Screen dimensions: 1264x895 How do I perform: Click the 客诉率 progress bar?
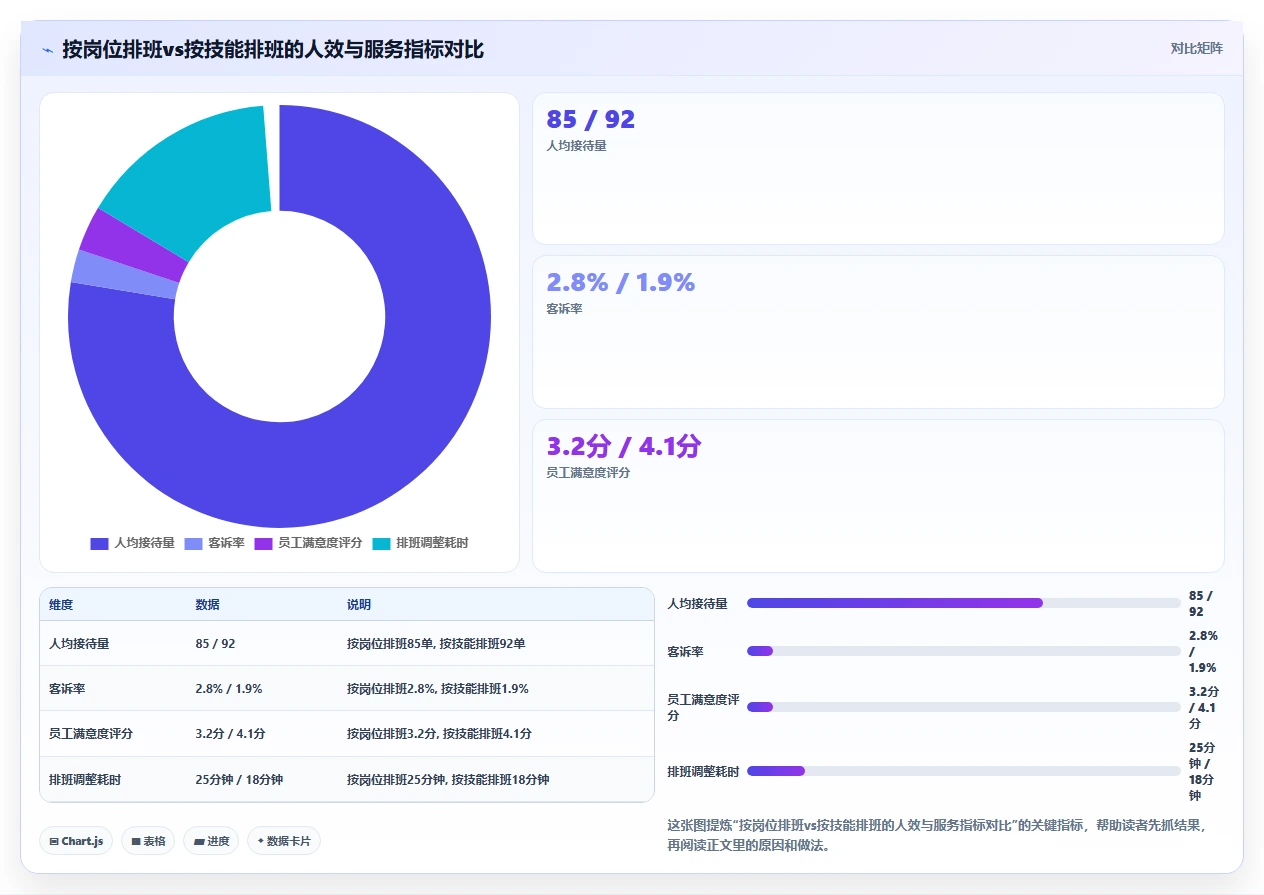click(964, 651)
